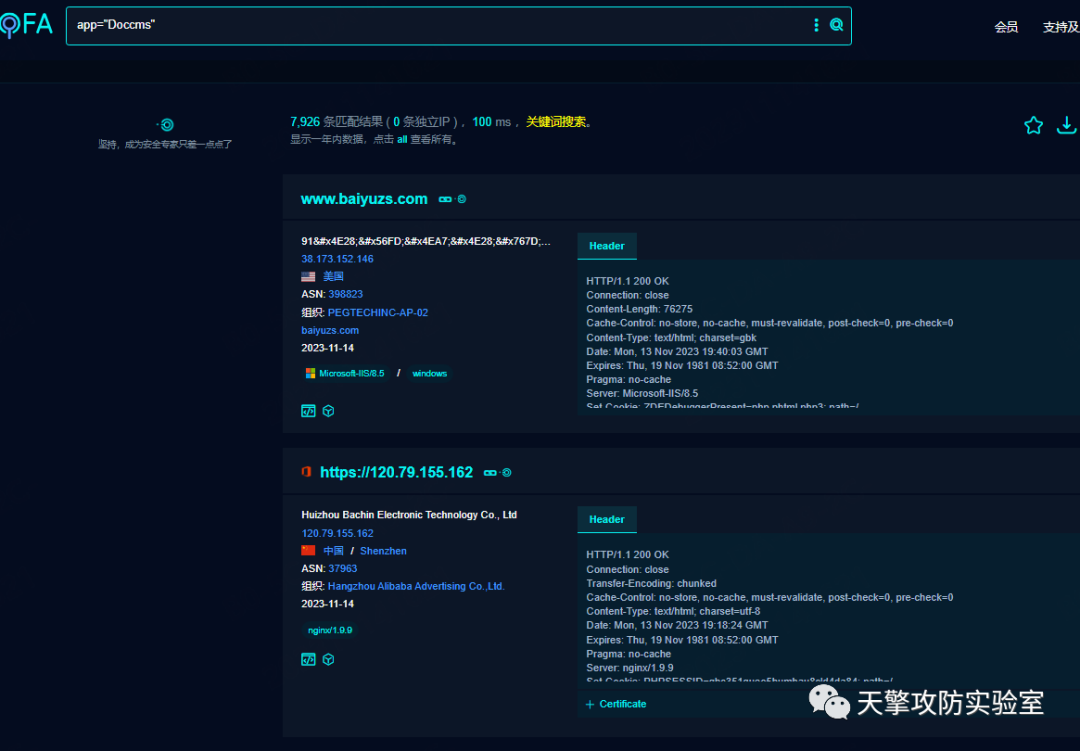Click the 美国 country link

[333, 276]
